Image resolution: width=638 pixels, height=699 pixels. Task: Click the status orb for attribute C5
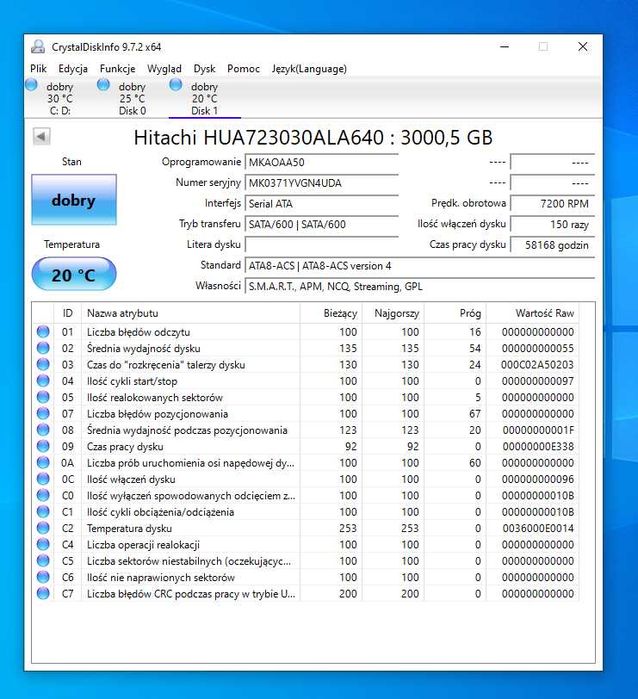pyautogui.click(x=43, y=560)
